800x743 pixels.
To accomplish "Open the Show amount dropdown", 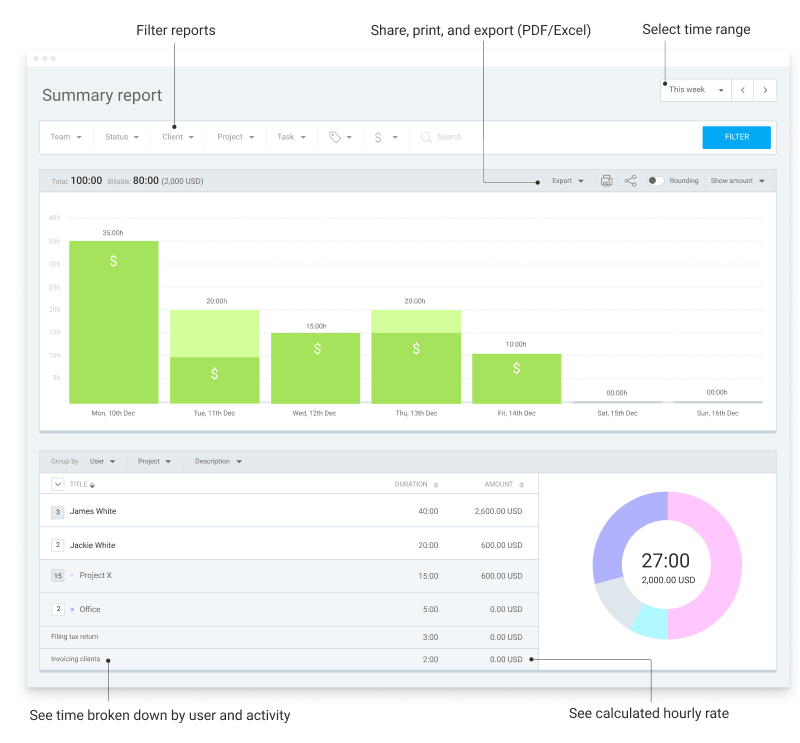I will pos(737,181).
